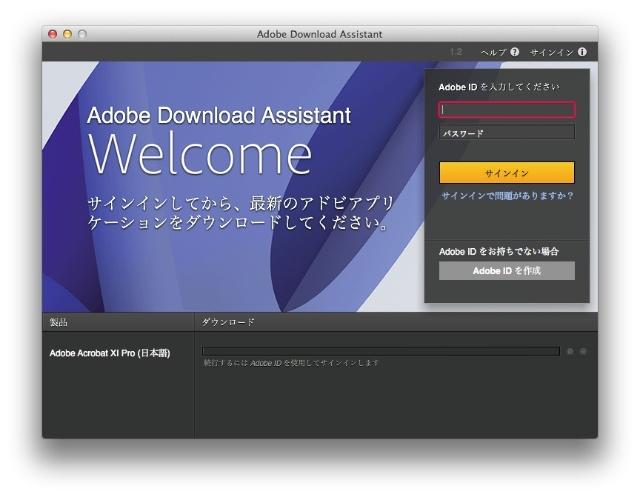Select the サインイン text item in top bar
The height and width of the screenshot is (497, 640).
(551, 52)
